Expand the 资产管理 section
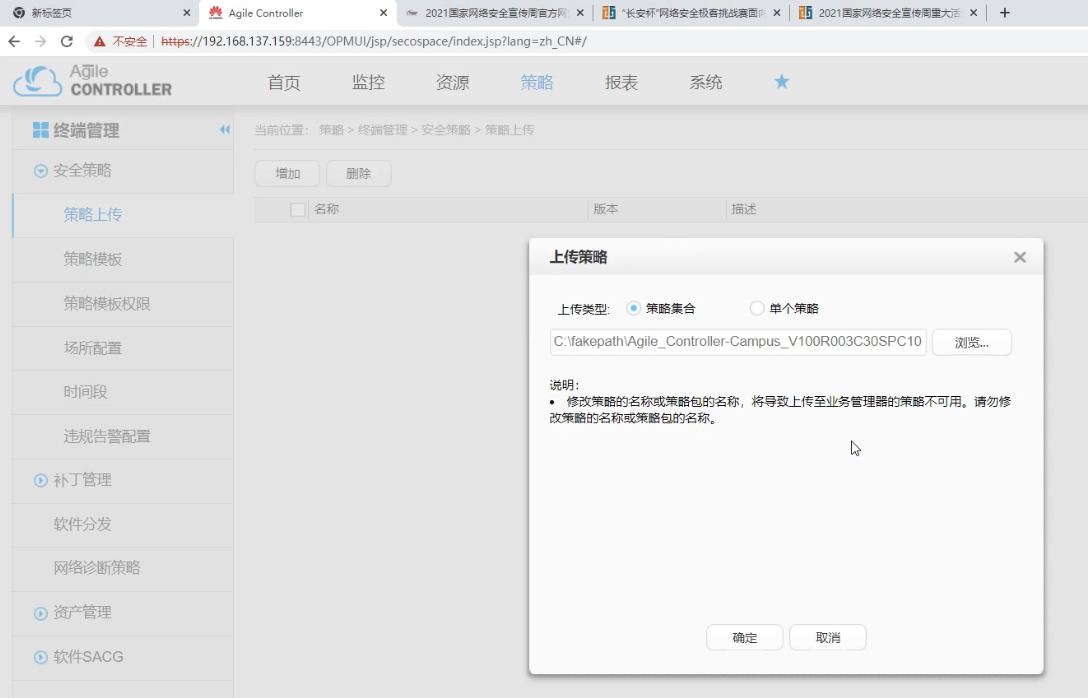1088x698 pixels. (x=41, y=613)
